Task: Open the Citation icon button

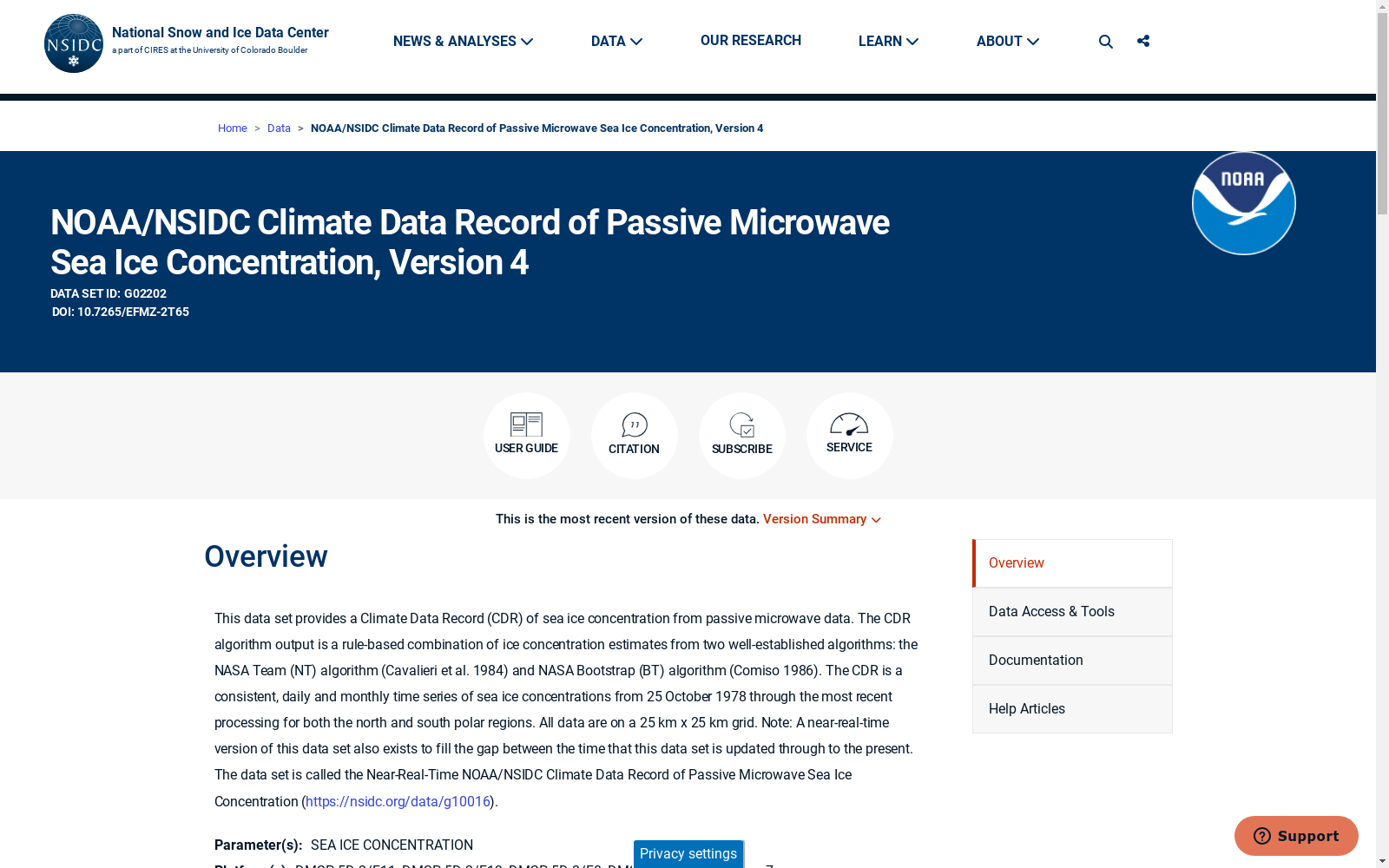Action: pyautogui.click(x=635, y=436)
